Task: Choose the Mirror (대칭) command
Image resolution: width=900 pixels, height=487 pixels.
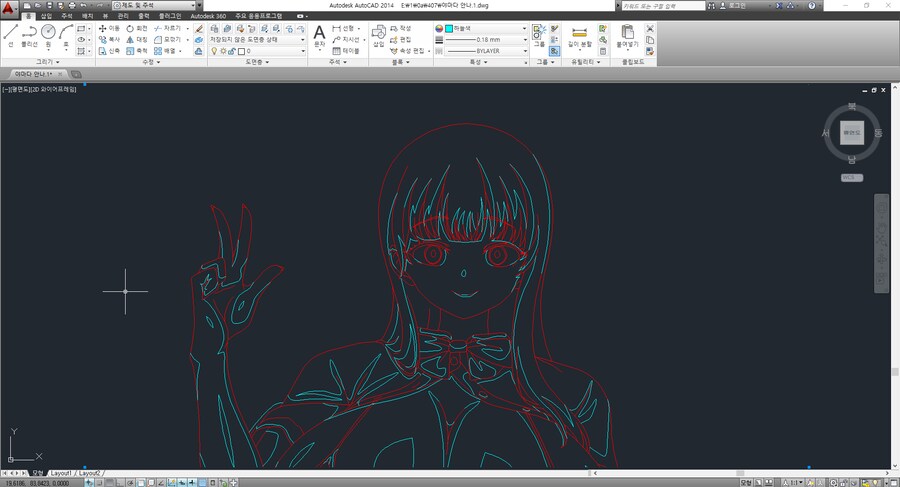Action: [x=137, y=40]
